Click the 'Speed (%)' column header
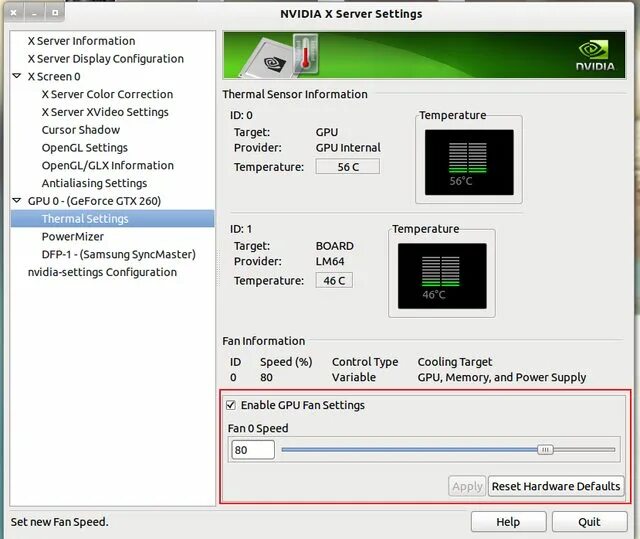 [x=286, y=362]
